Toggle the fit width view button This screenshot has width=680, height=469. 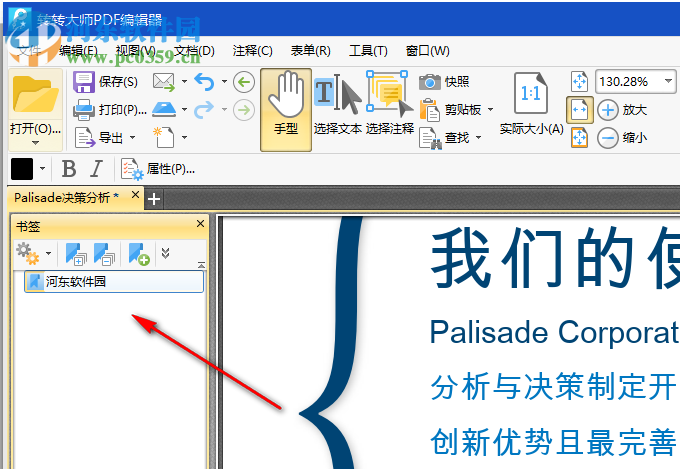pos(579,110)
